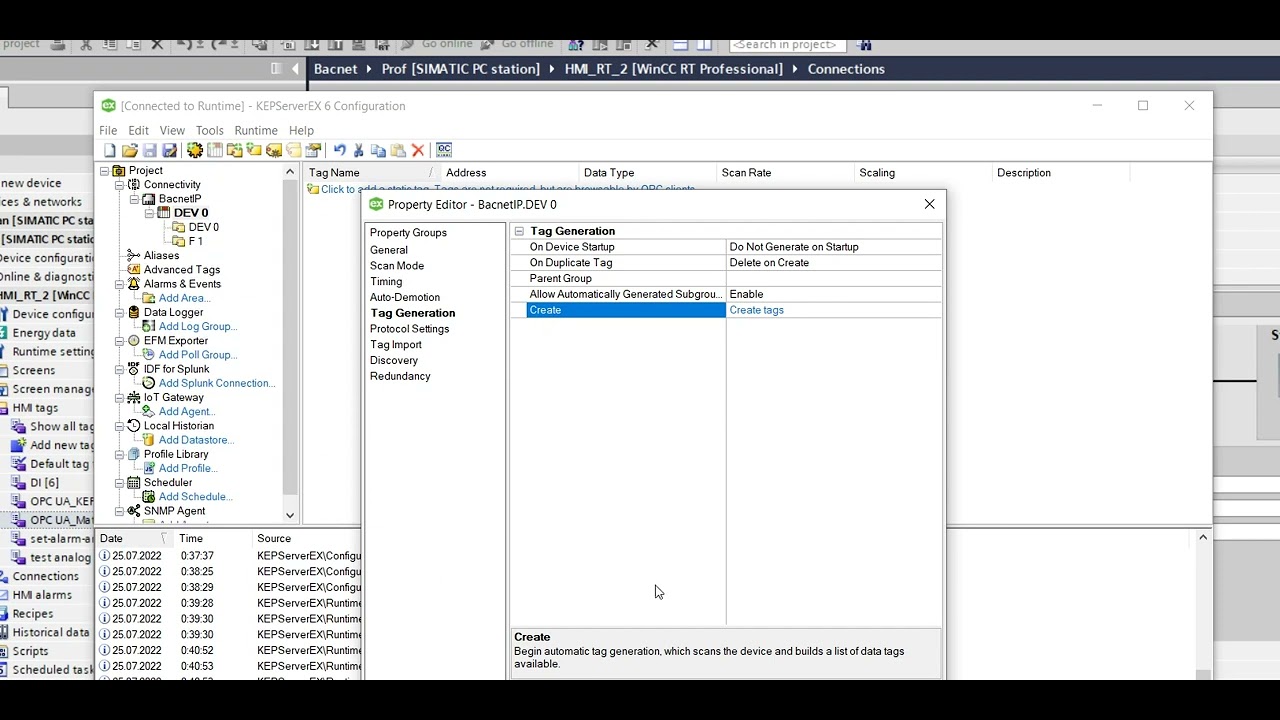Select the Aliases node in tree
Screen dimensions: 1280x720
coord(161,255)
